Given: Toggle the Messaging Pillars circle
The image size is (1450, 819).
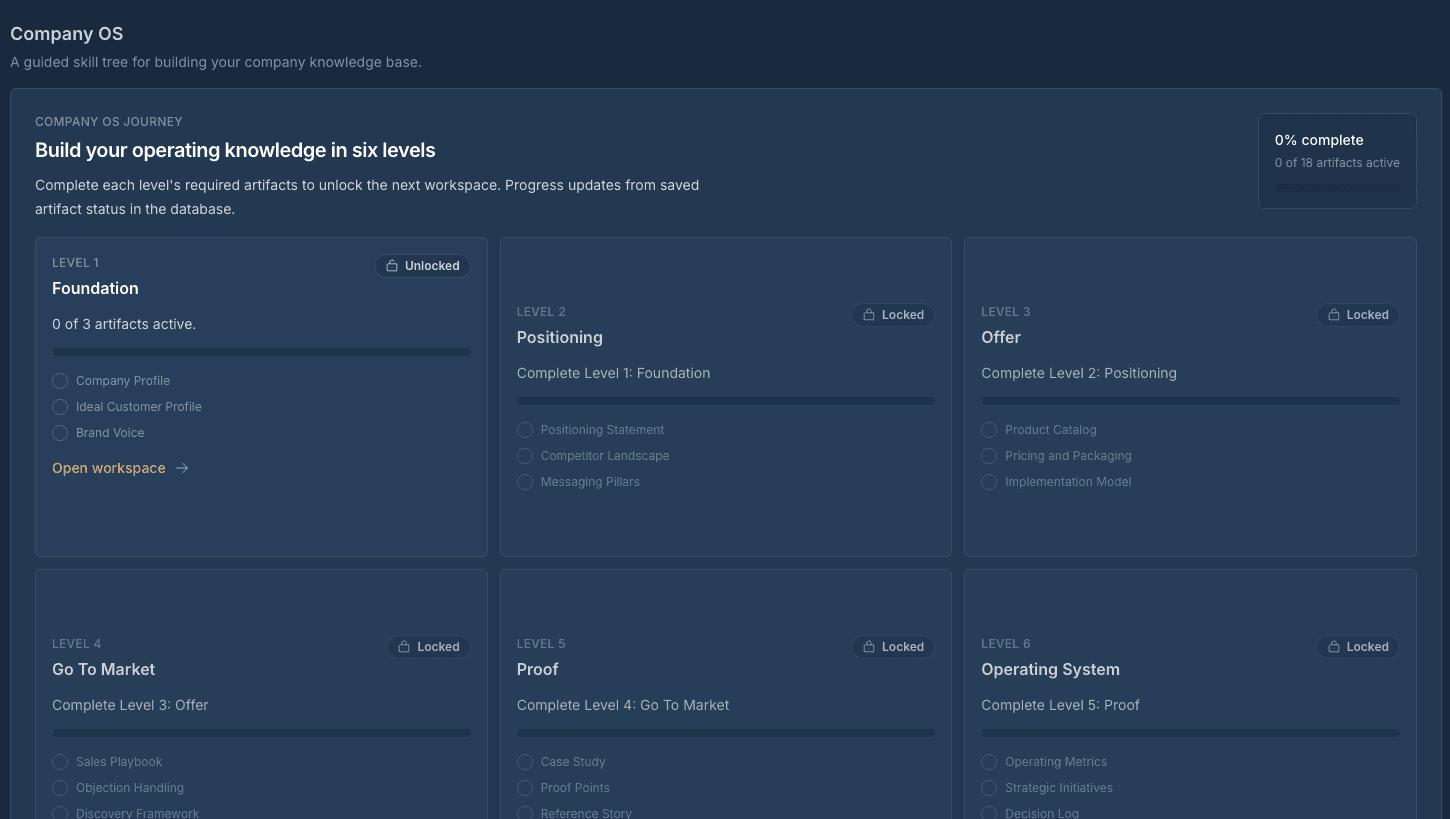Looking at the screenshot, I should click(525, 482).
